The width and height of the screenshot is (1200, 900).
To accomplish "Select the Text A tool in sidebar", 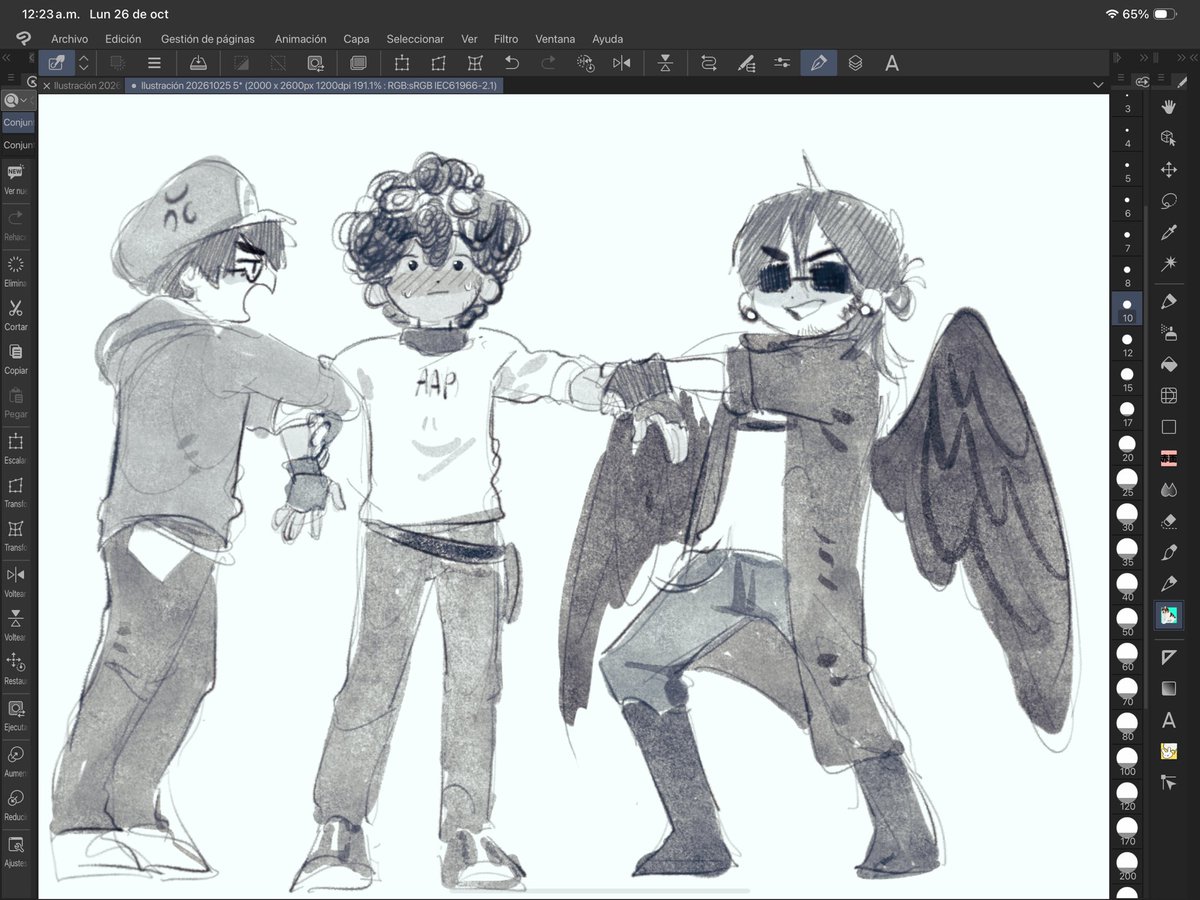I will tap(1168, 720).
